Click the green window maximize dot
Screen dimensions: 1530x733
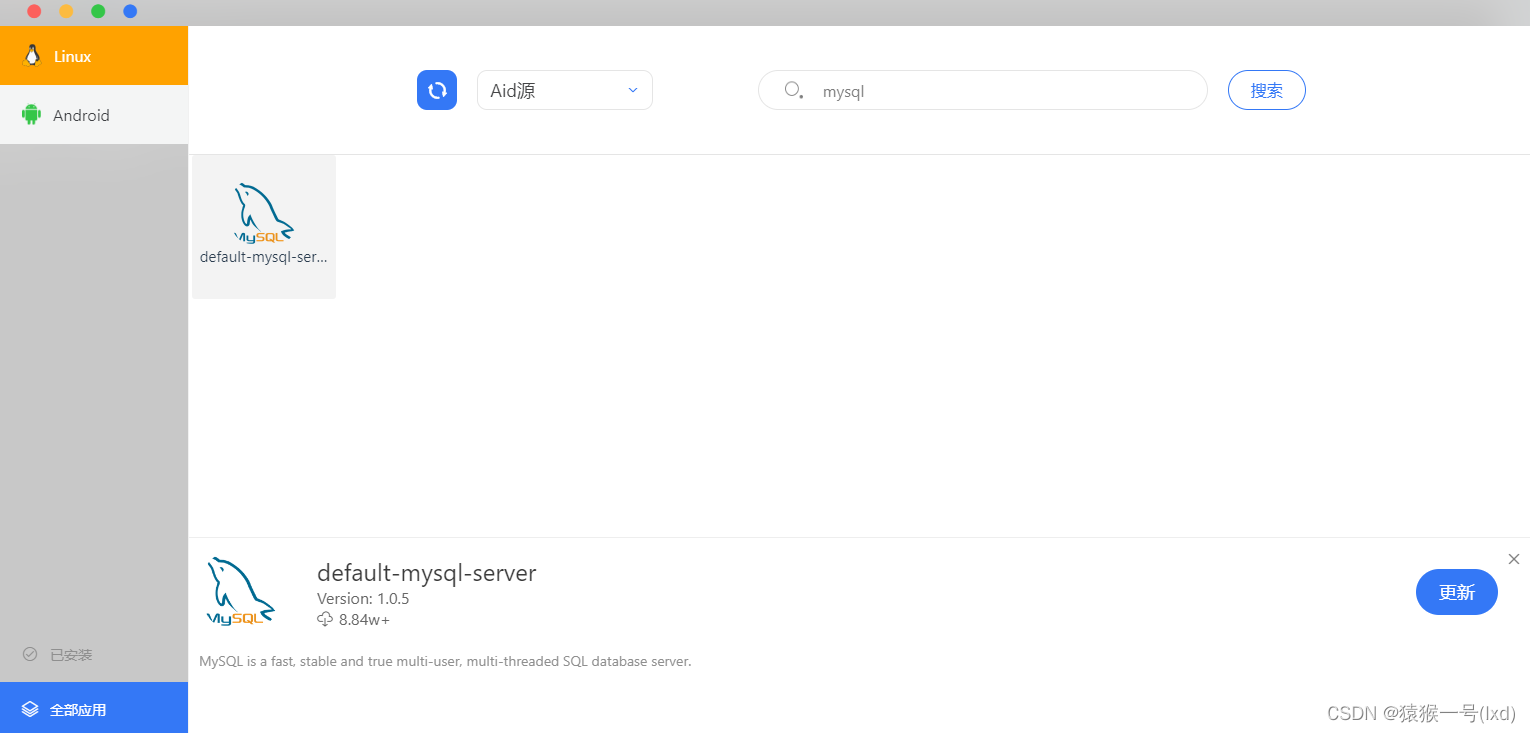[98, 12]
